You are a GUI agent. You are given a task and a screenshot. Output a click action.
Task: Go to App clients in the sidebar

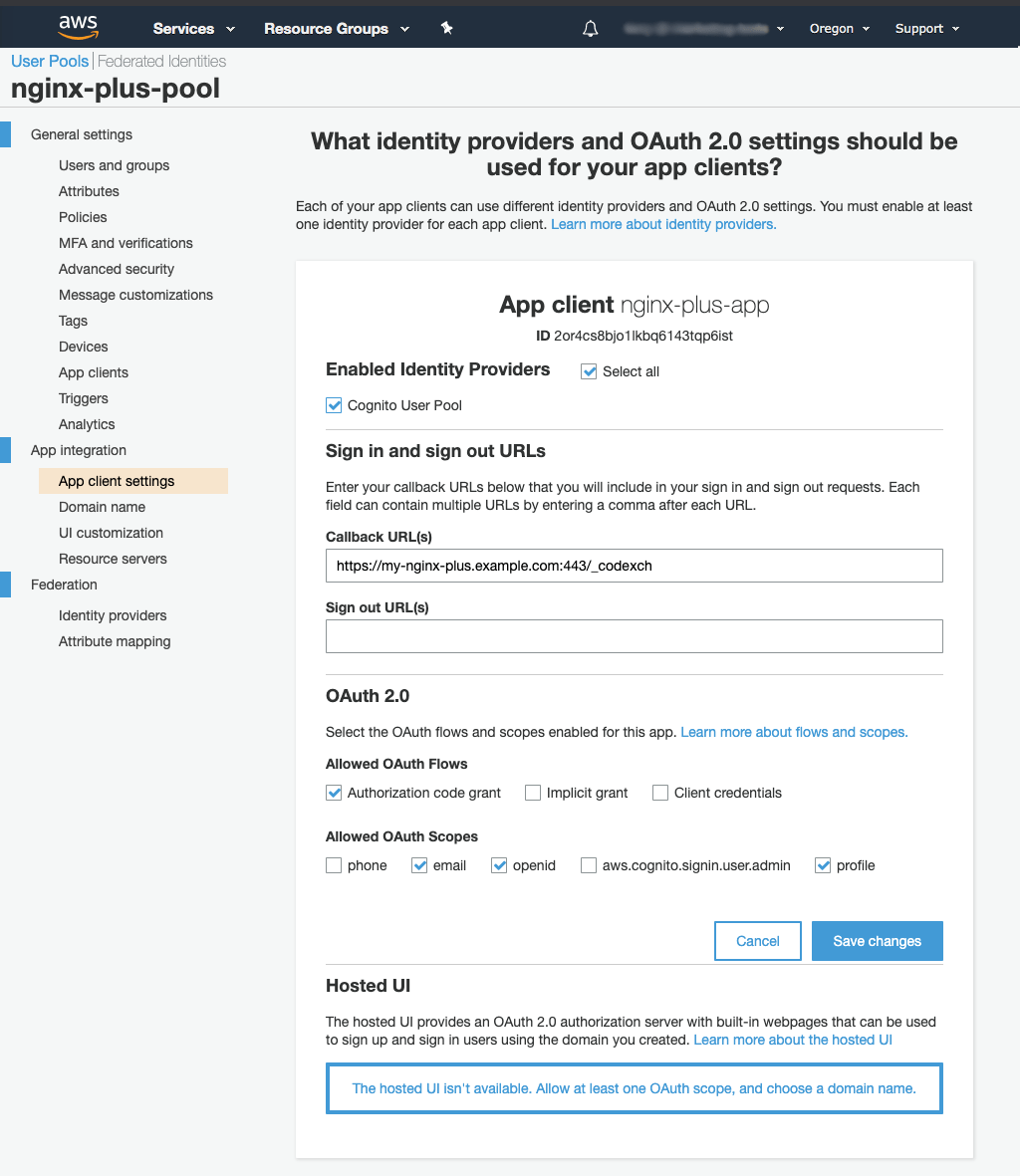pos(93,372)
